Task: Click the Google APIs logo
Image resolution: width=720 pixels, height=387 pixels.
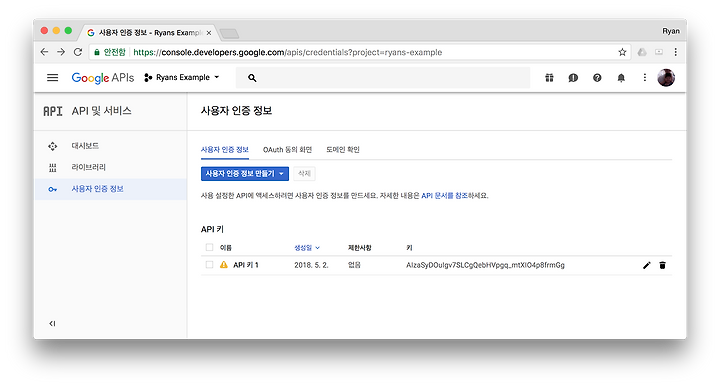Action: 102,78
